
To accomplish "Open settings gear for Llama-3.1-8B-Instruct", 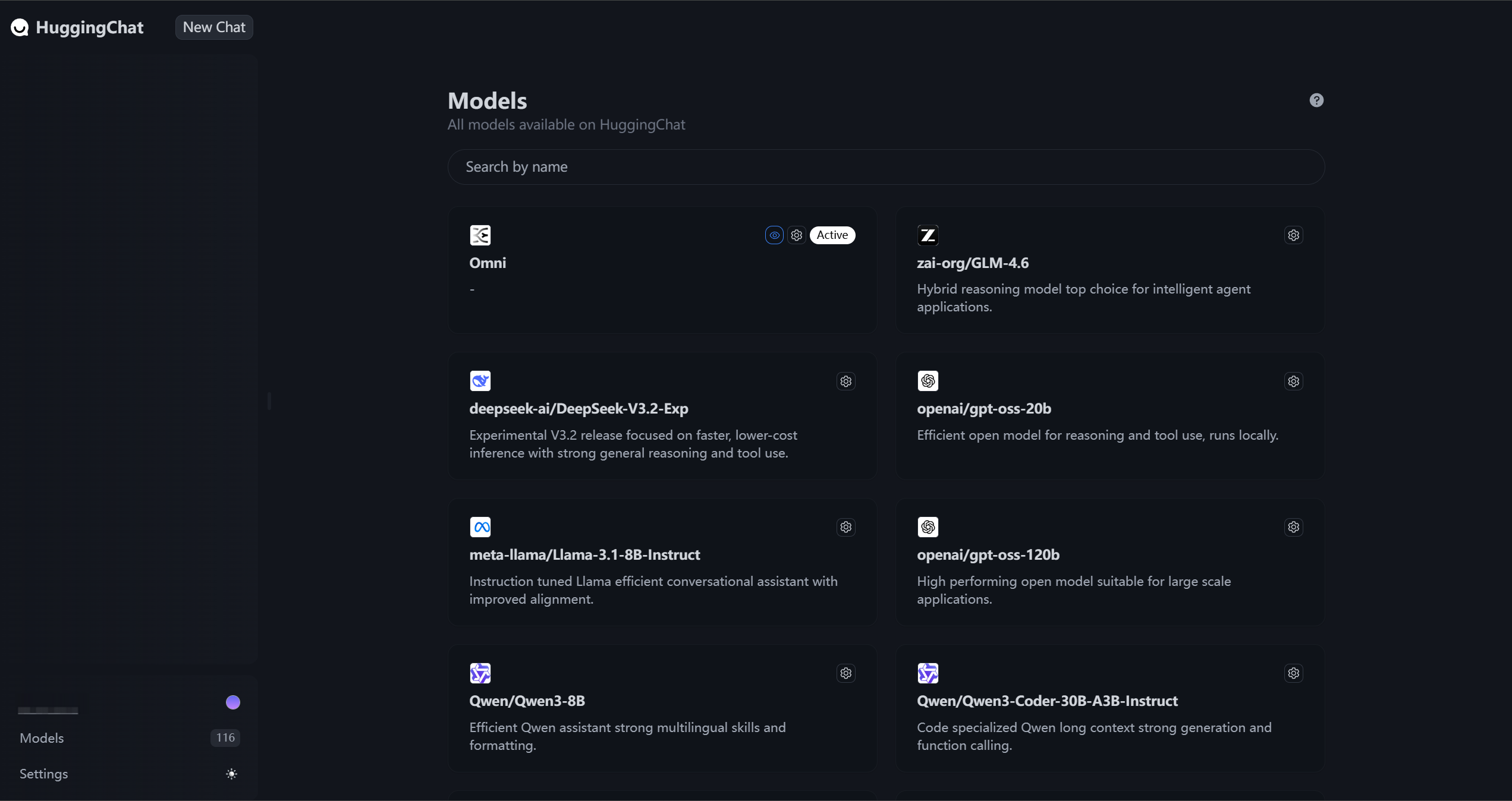I will pos(846,527).
